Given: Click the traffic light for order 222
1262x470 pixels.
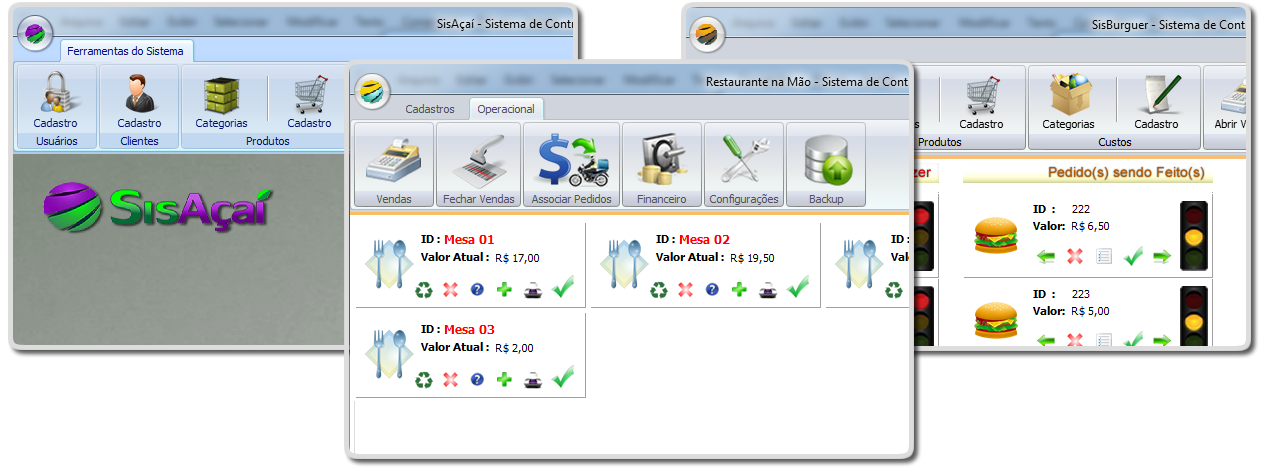Looking at the screenshot, I should [x=1194, y=235].
